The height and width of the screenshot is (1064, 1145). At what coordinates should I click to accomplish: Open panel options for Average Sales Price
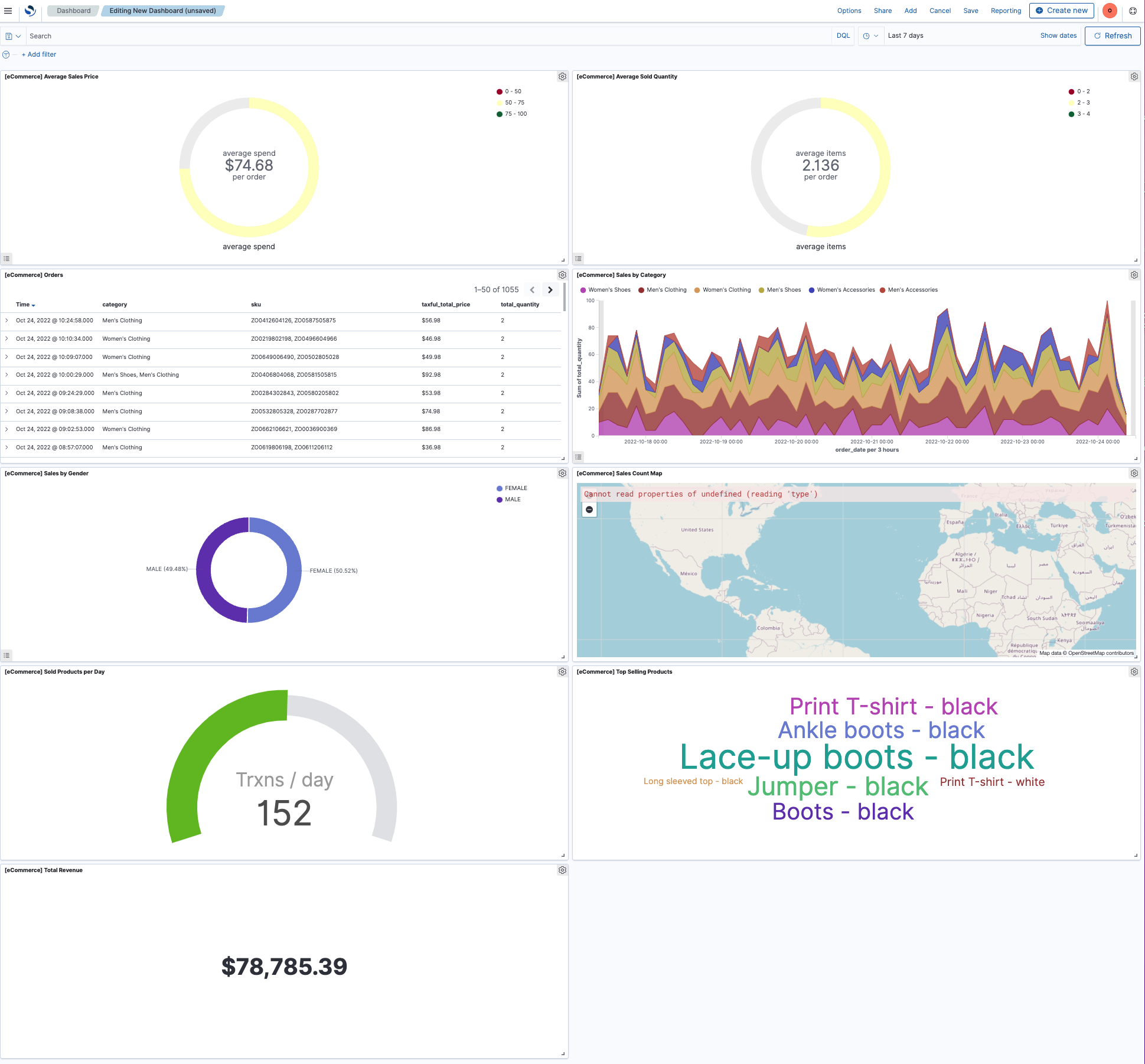pyautogui.click(x=562, y=77)
